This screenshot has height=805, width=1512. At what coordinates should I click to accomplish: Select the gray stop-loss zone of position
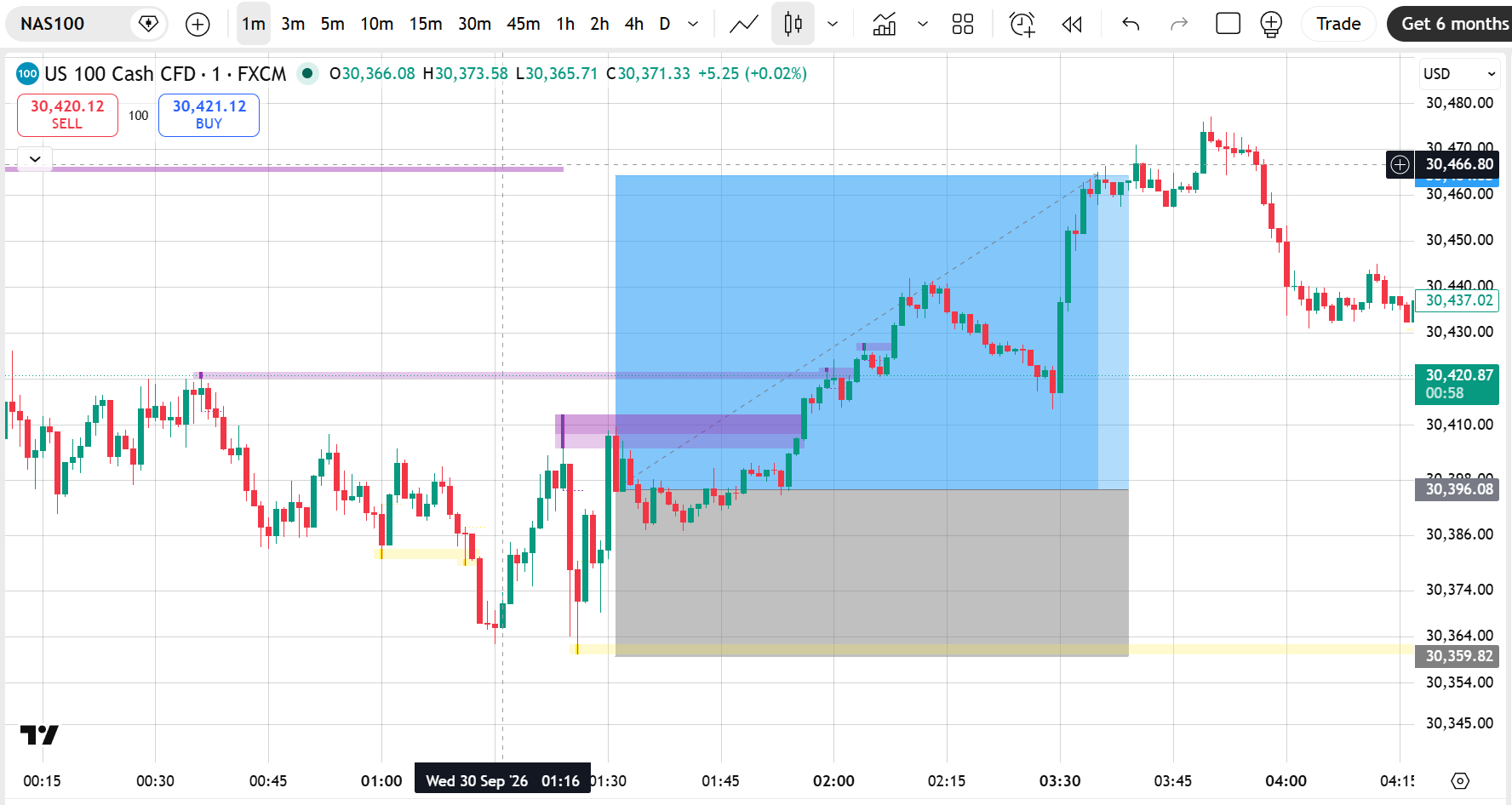[x=872, y=573]
